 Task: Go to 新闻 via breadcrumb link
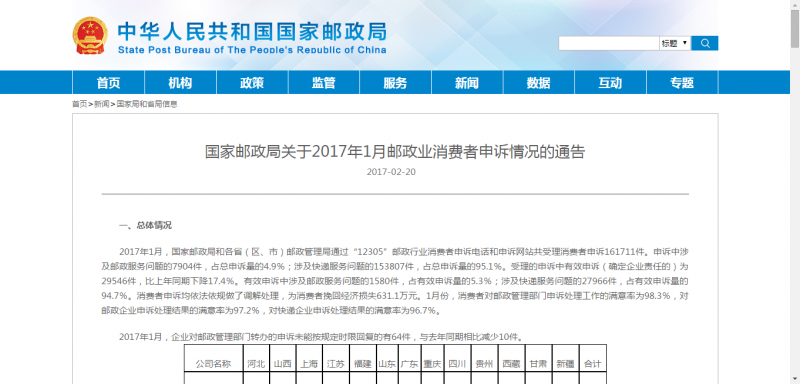[x=102, y=104]
